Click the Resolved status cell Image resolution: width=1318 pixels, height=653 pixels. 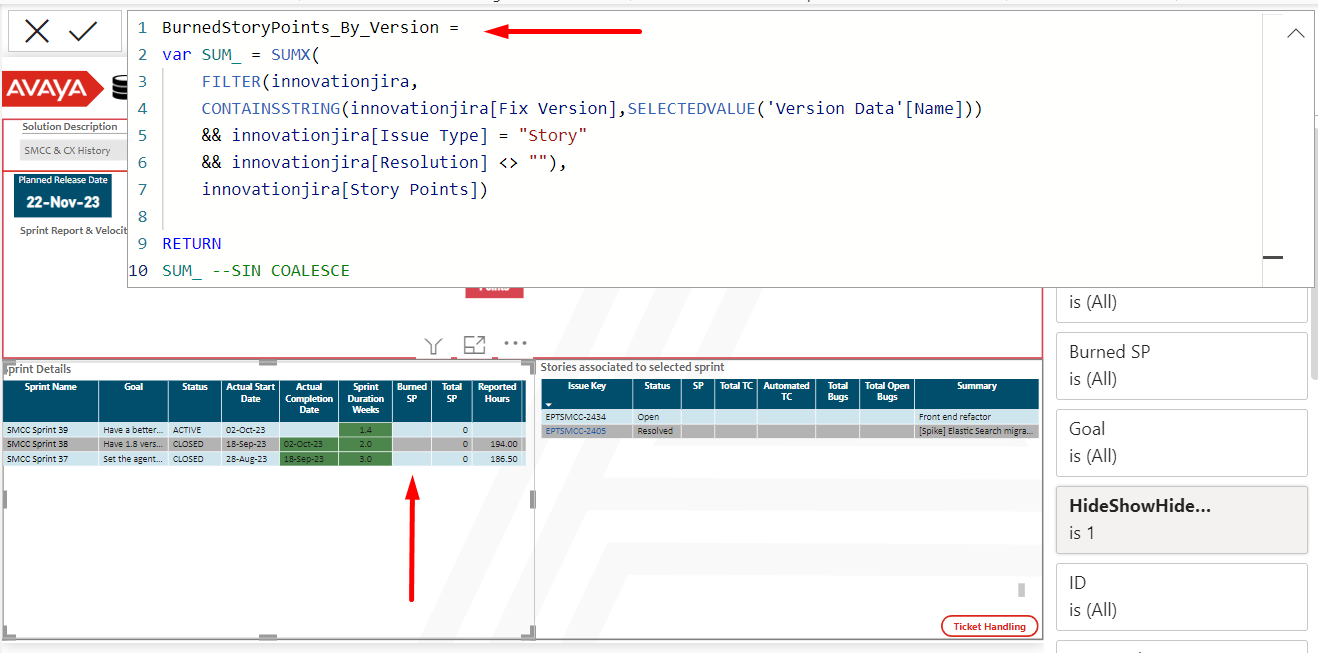click(x=655, y=431)
